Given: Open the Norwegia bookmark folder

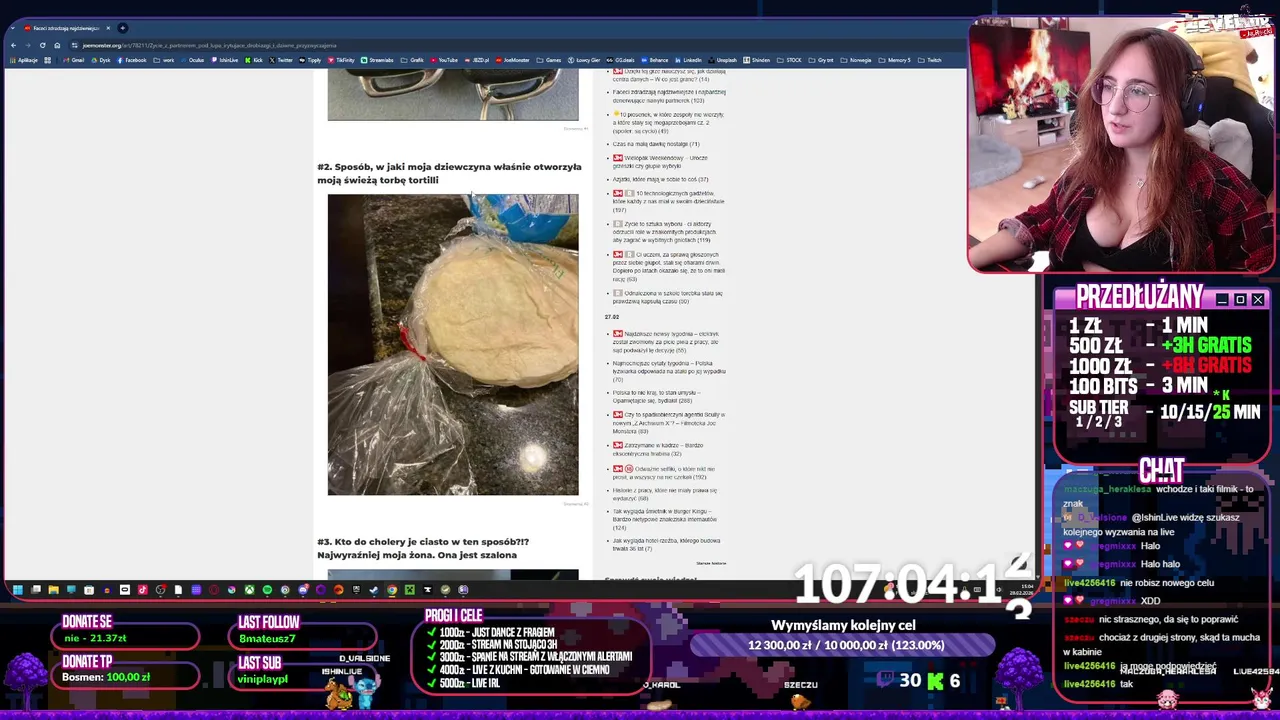Looking at the screenshot, I should (856, 60).
